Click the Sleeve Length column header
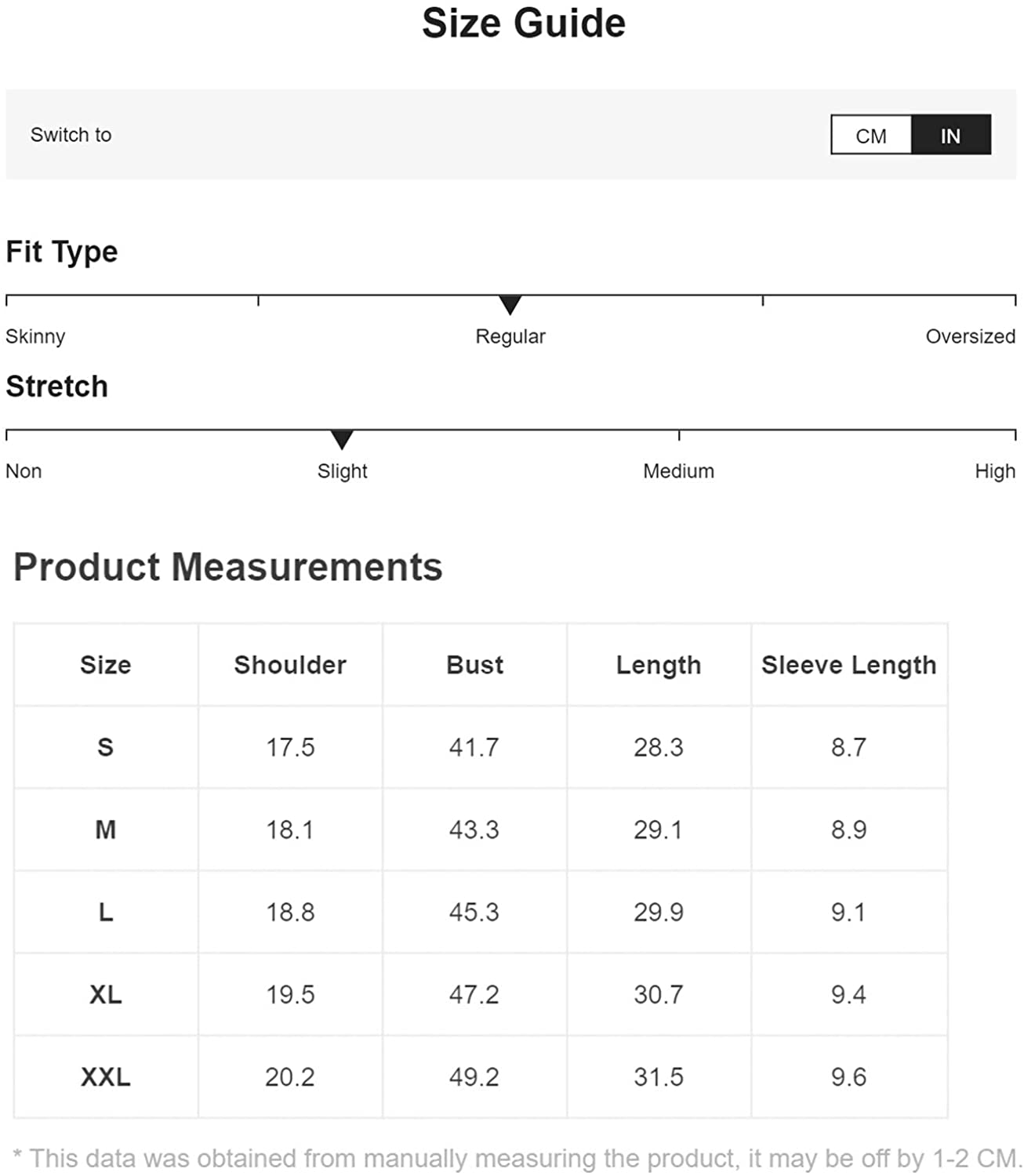1024x1176 pixels. coord(849,665)
